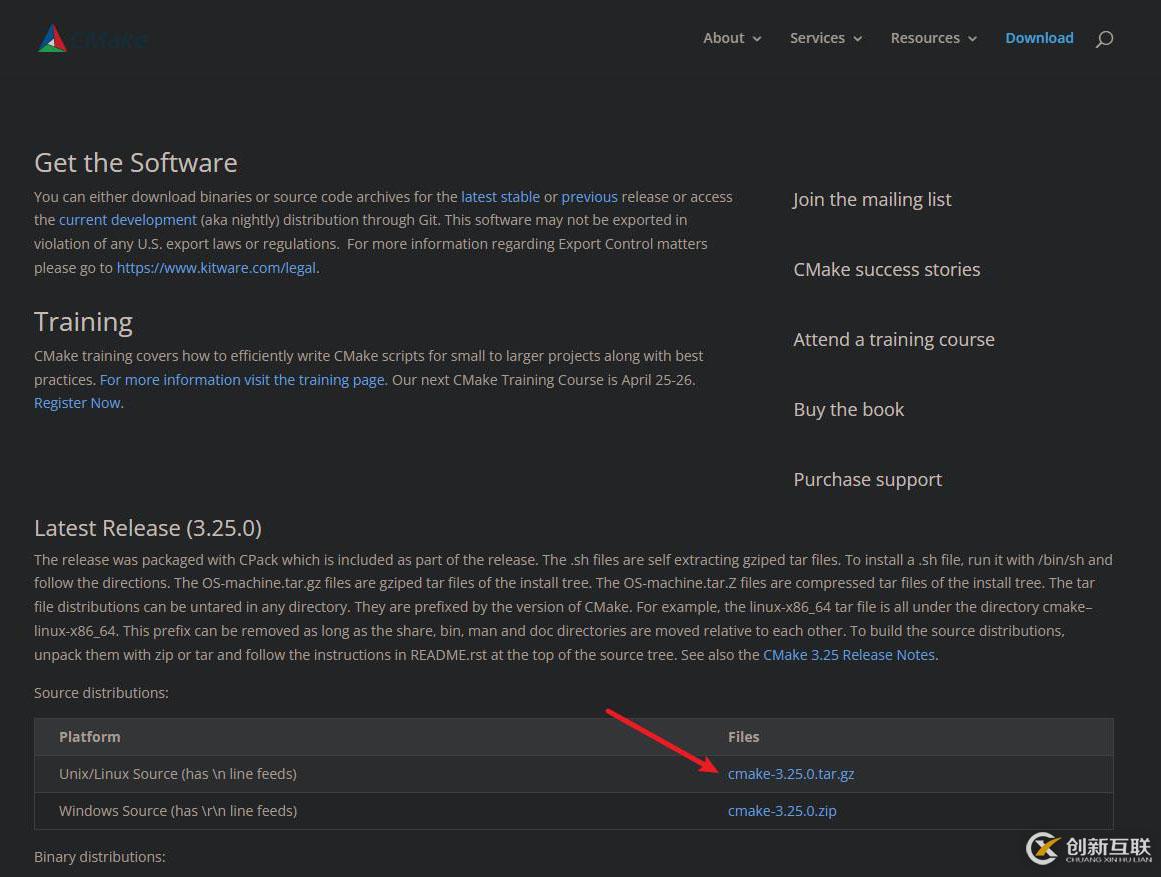
Task: Open the current development link
Action: pyautogui.click(x=127, y=220)
